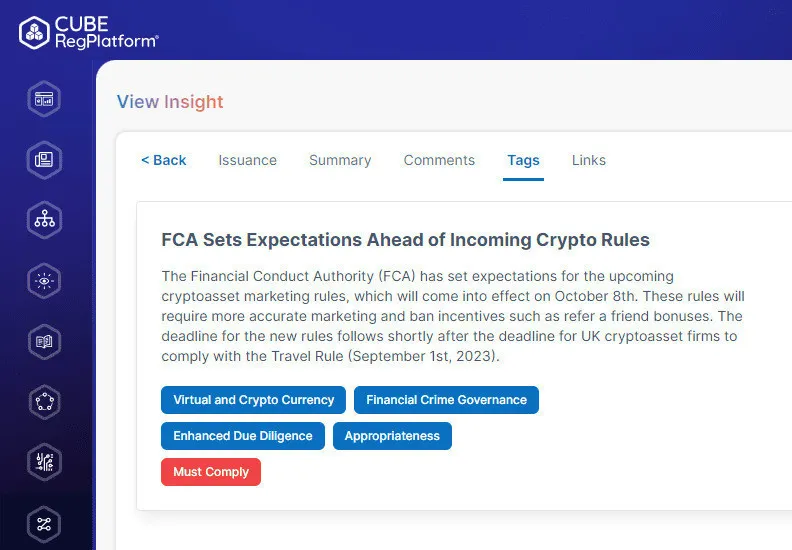Viewport: 792px width, 550px height.
Task: Click the Virtual and Crypto Currency tag
Action: pos(253,400)
